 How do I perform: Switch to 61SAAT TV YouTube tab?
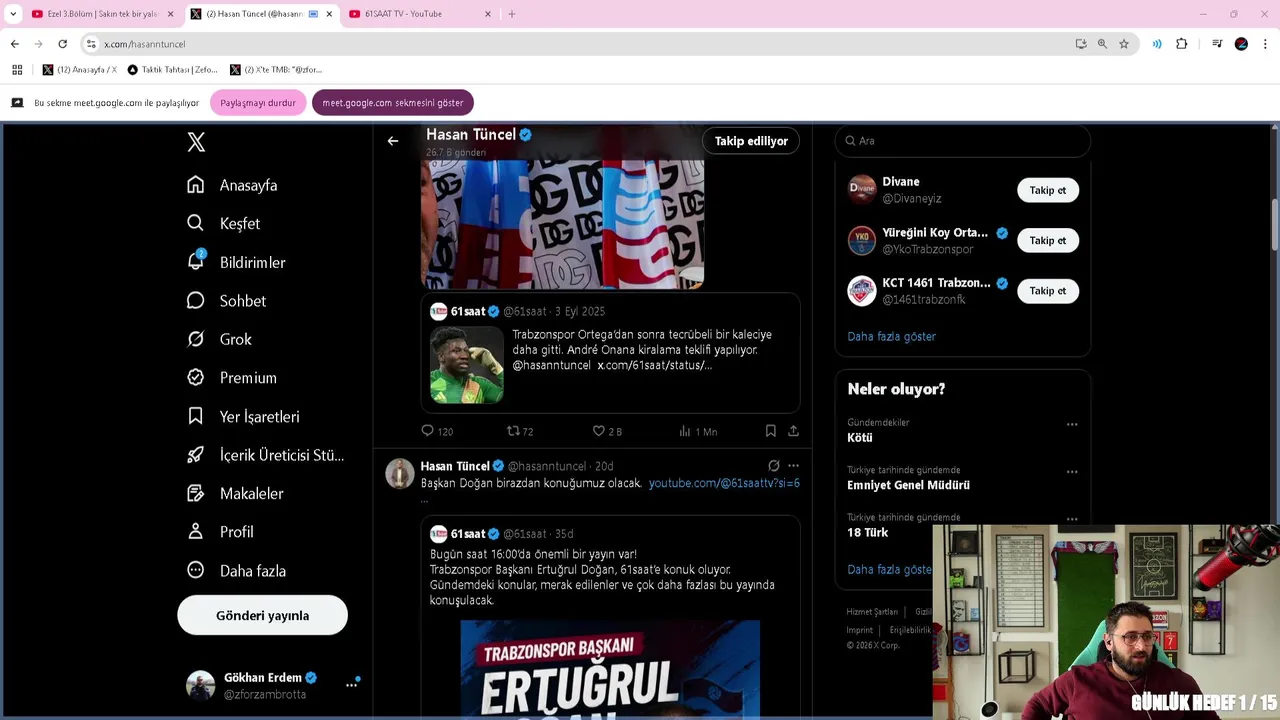[420, 14]
